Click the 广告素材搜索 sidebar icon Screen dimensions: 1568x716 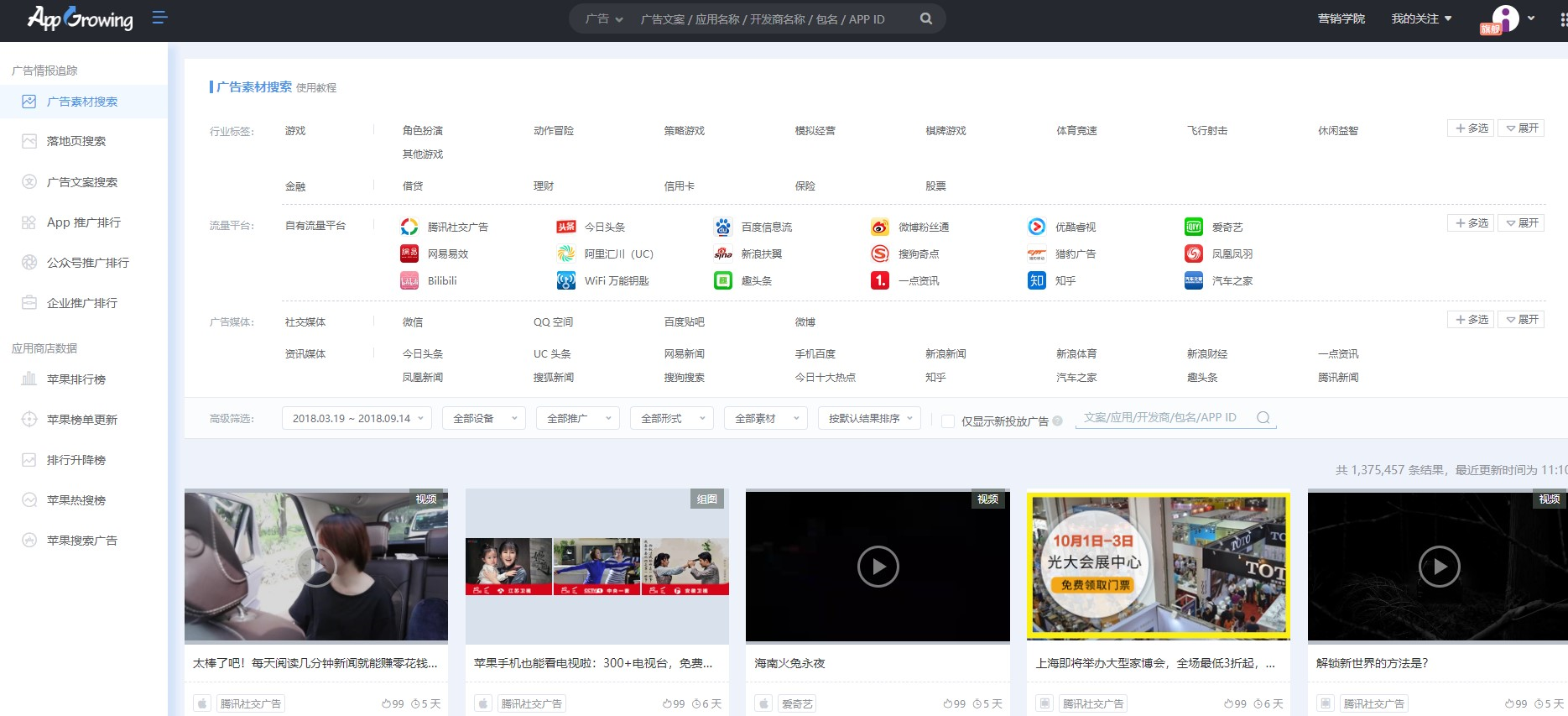tap(29, 102)
